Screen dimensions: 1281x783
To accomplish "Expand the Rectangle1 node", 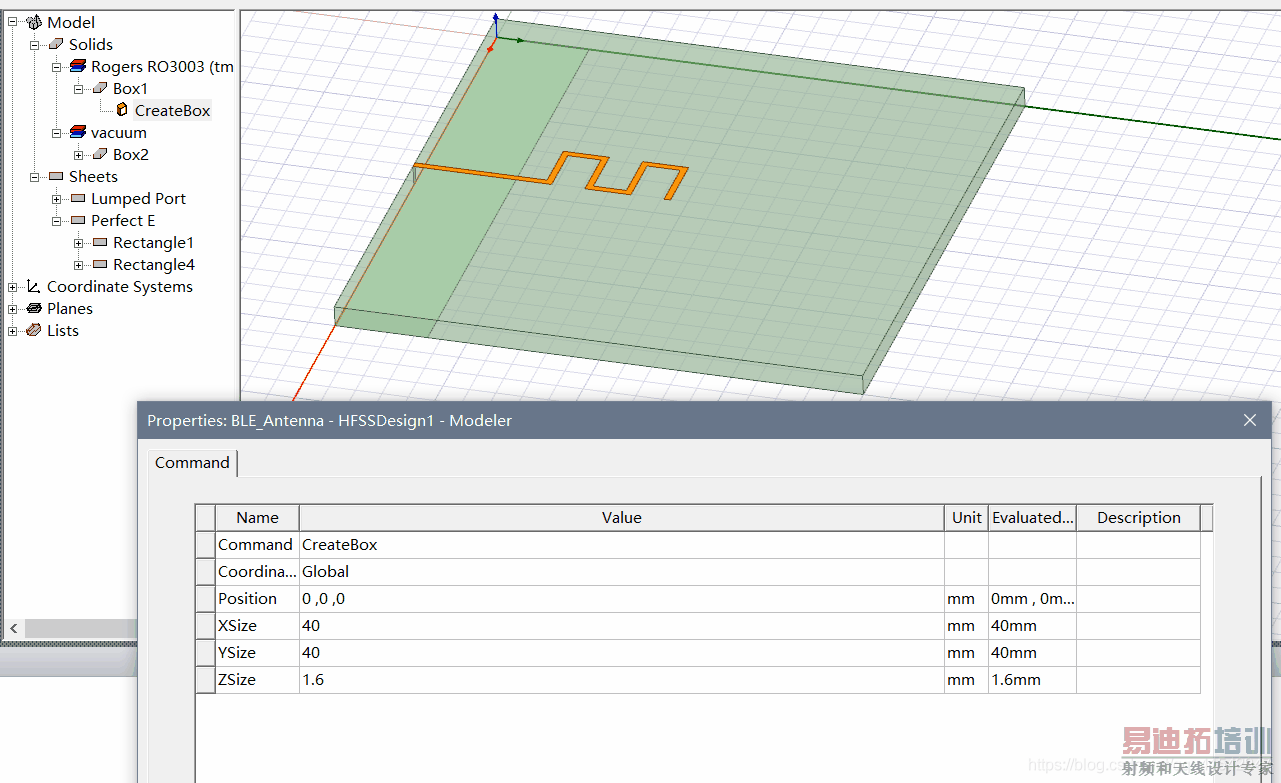I will [79, 242].
